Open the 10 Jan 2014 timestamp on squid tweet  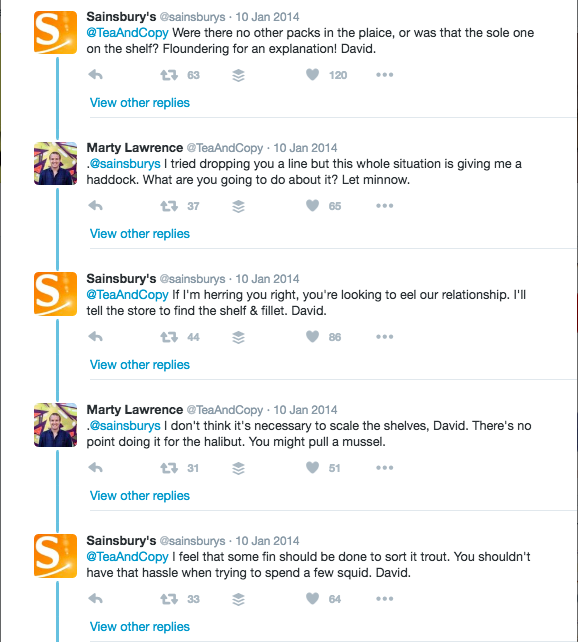click(x=267, y=541)
